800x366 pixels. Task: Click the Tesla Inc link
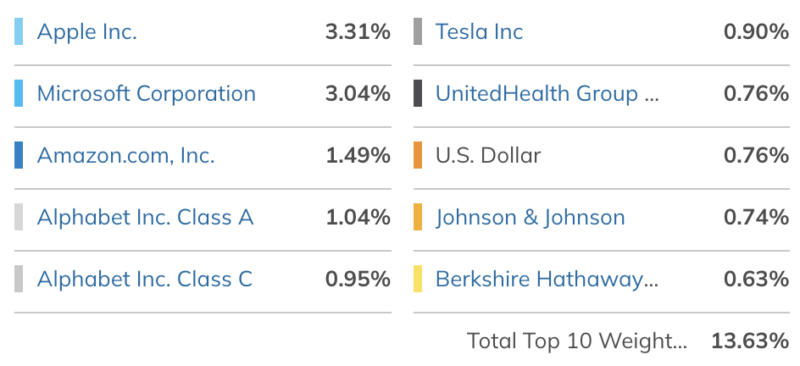tap(479, 32)
